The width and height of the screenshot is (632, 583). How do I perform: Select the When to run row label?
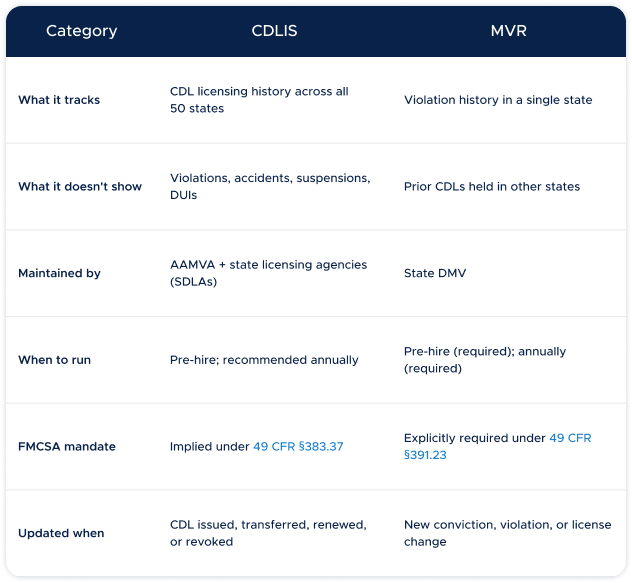point(54,360)
